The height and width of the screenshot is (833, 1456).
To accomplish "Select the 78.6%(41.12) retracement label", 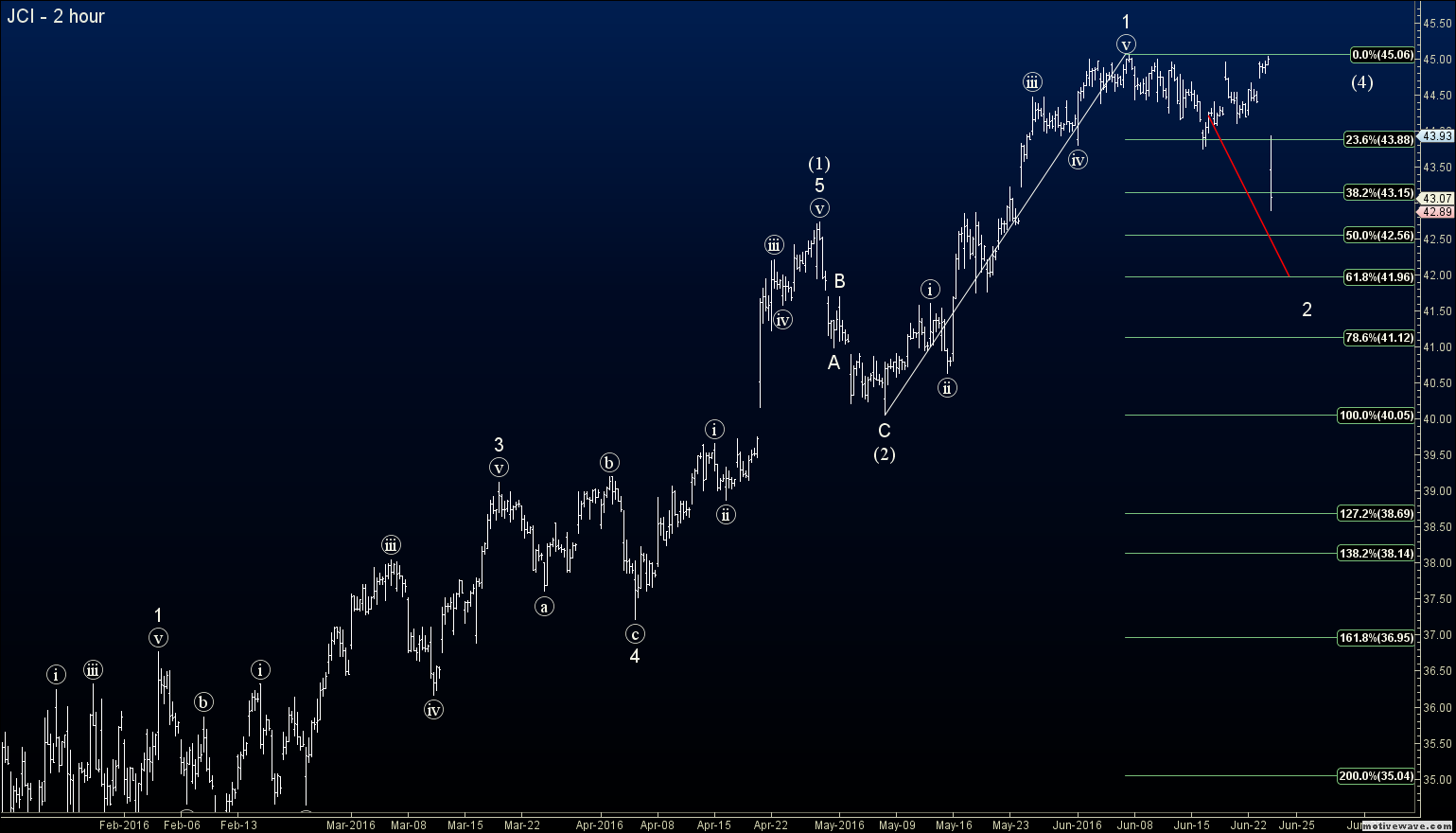I will 1379,338.
